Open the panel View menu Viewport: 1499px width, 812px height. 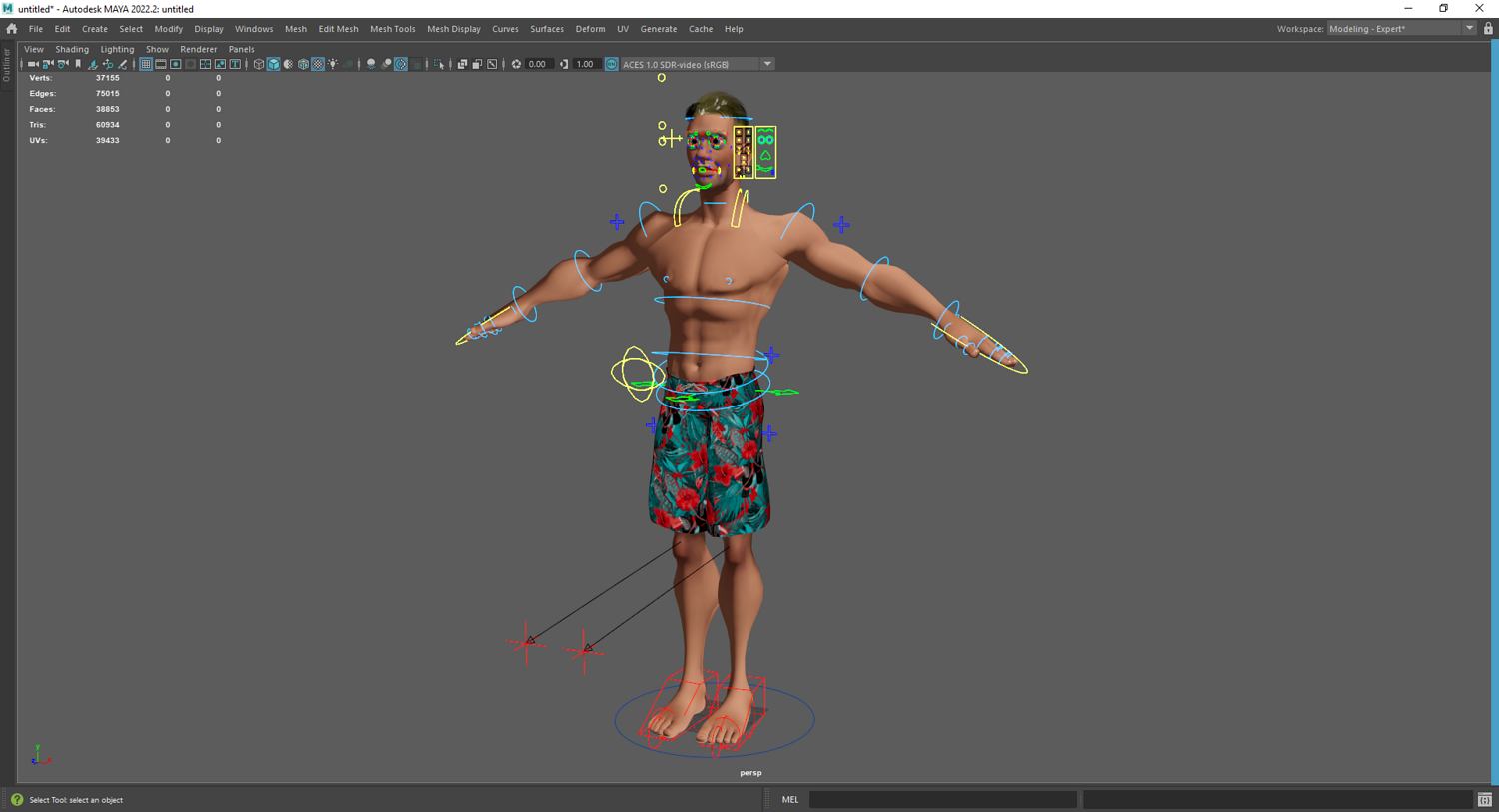34,49
